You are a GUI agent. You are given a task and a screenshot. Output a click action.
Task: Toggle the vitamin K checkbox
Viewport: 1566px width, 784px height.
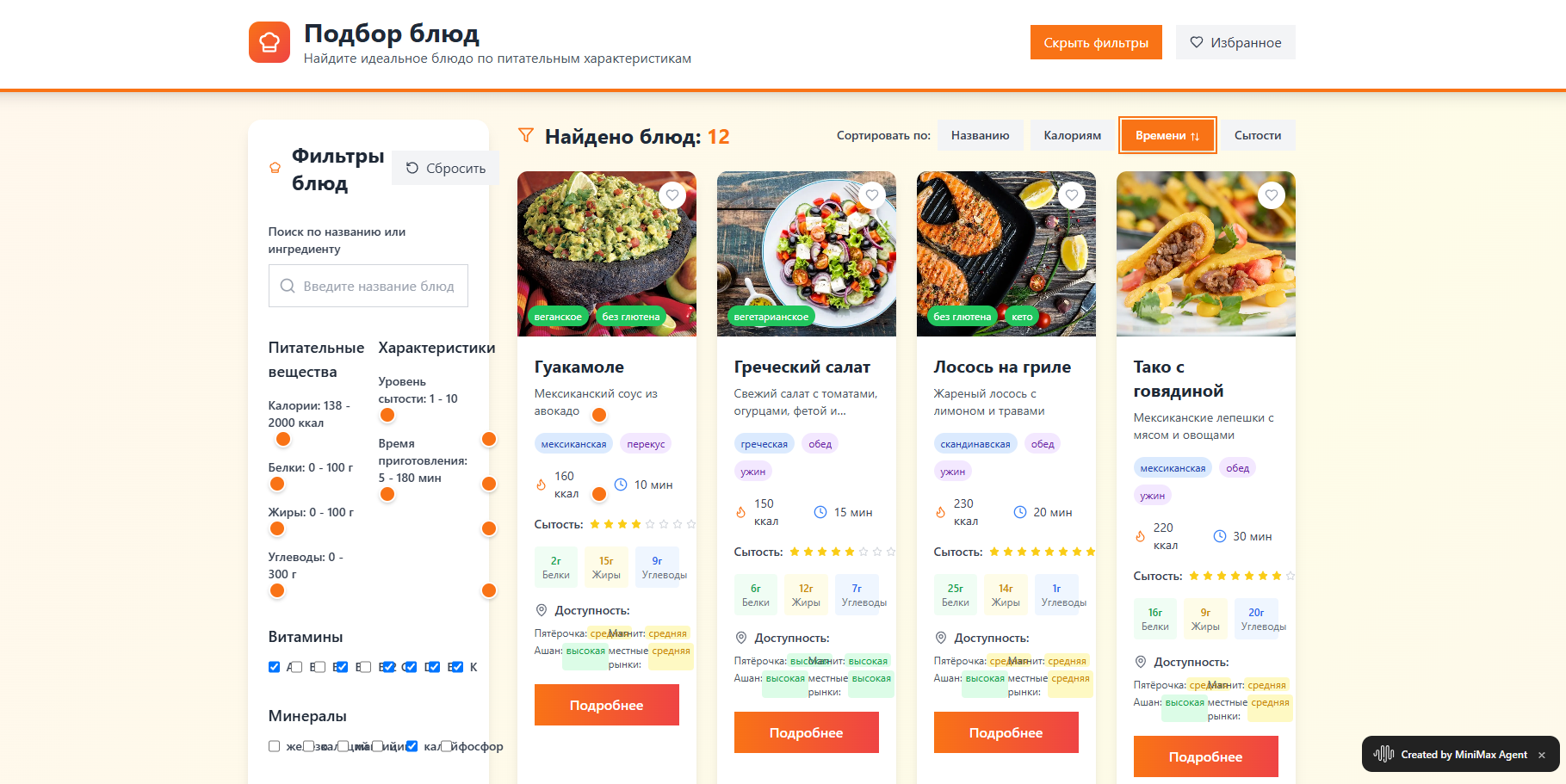(x=457, y=667)
